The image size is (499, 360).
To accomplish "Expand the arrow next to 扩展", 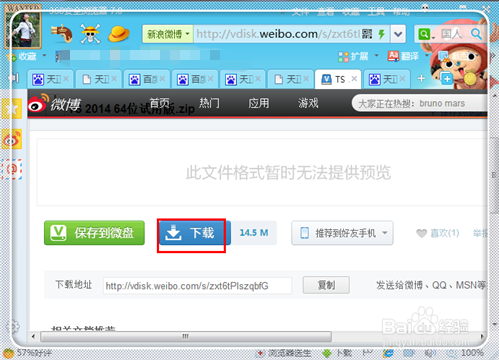I will coord(377,55).
